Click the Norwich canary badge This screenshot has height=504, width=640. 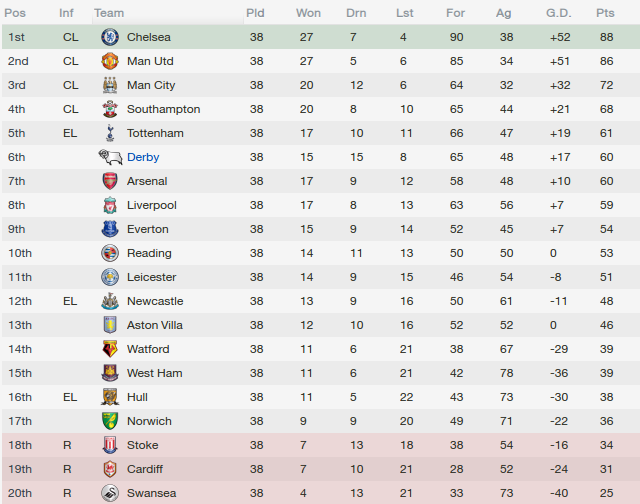tap(110, 421)
